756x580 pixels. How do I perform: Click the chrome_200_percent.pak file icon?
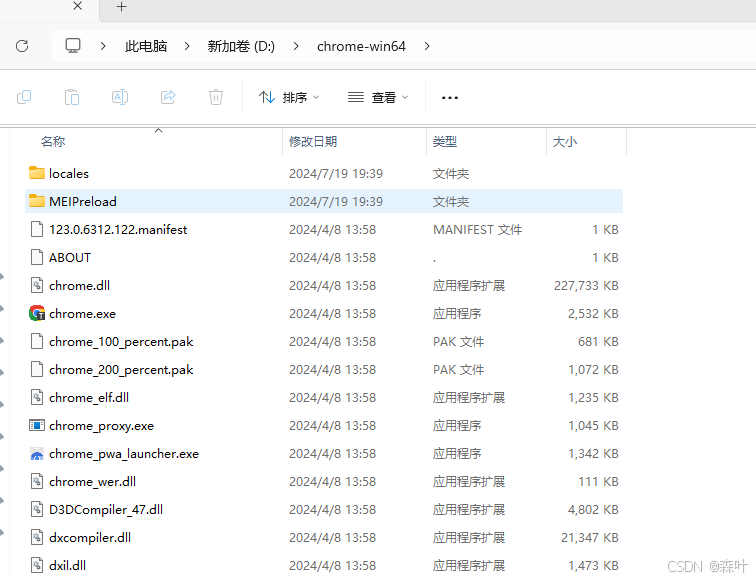tap(37, 369)
